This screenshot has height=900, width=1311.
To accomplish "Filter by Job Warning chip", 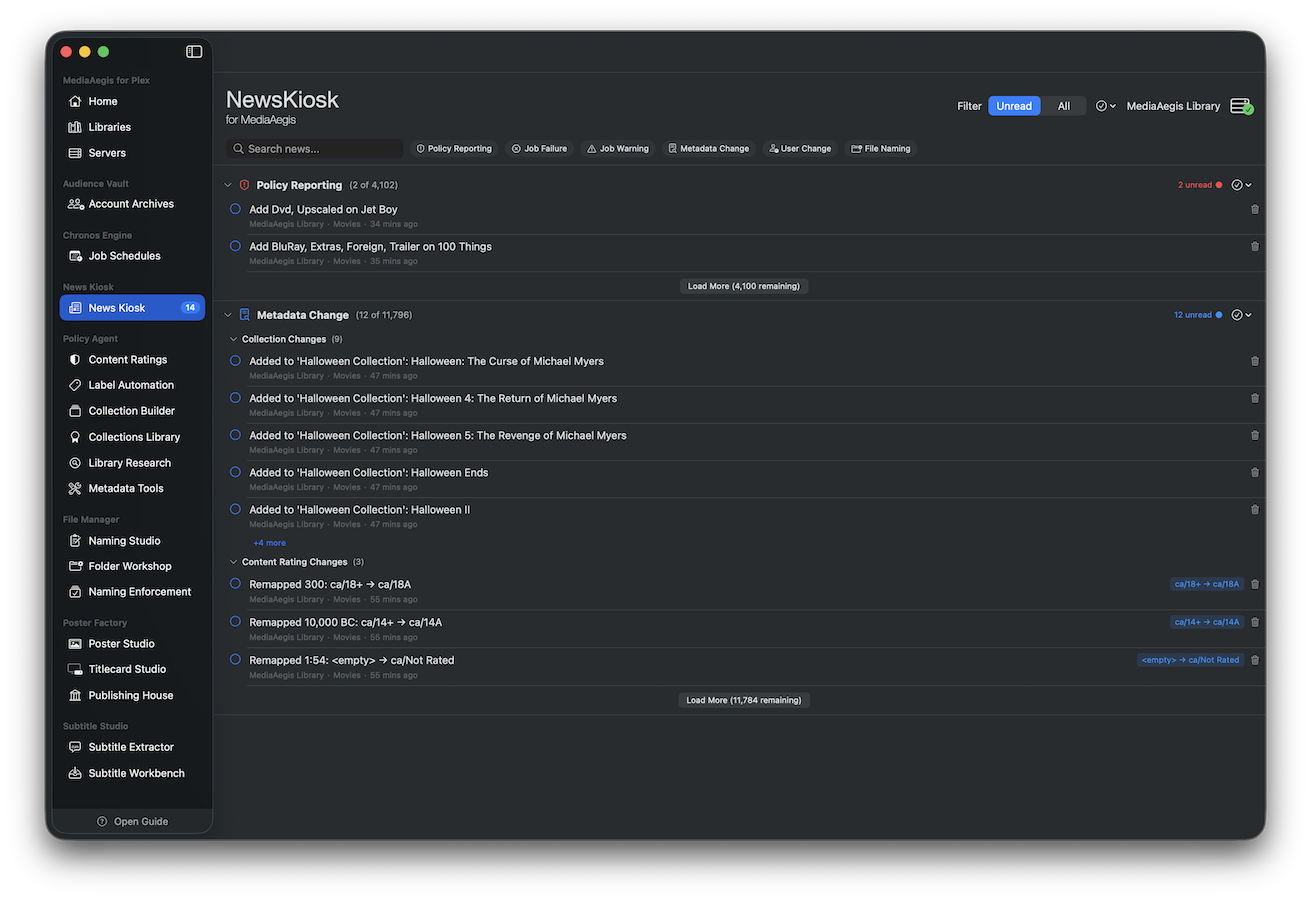I will pos(617,149).
